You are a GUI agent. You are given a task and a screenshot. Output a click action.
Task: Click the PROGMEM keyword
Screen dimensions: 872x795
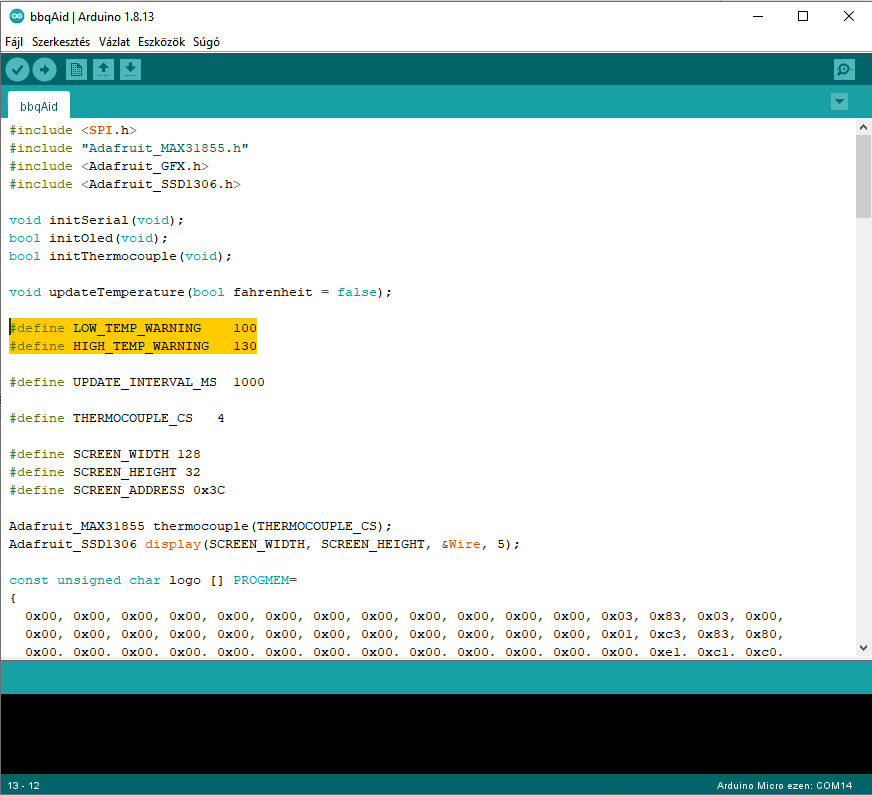point(261,580)
